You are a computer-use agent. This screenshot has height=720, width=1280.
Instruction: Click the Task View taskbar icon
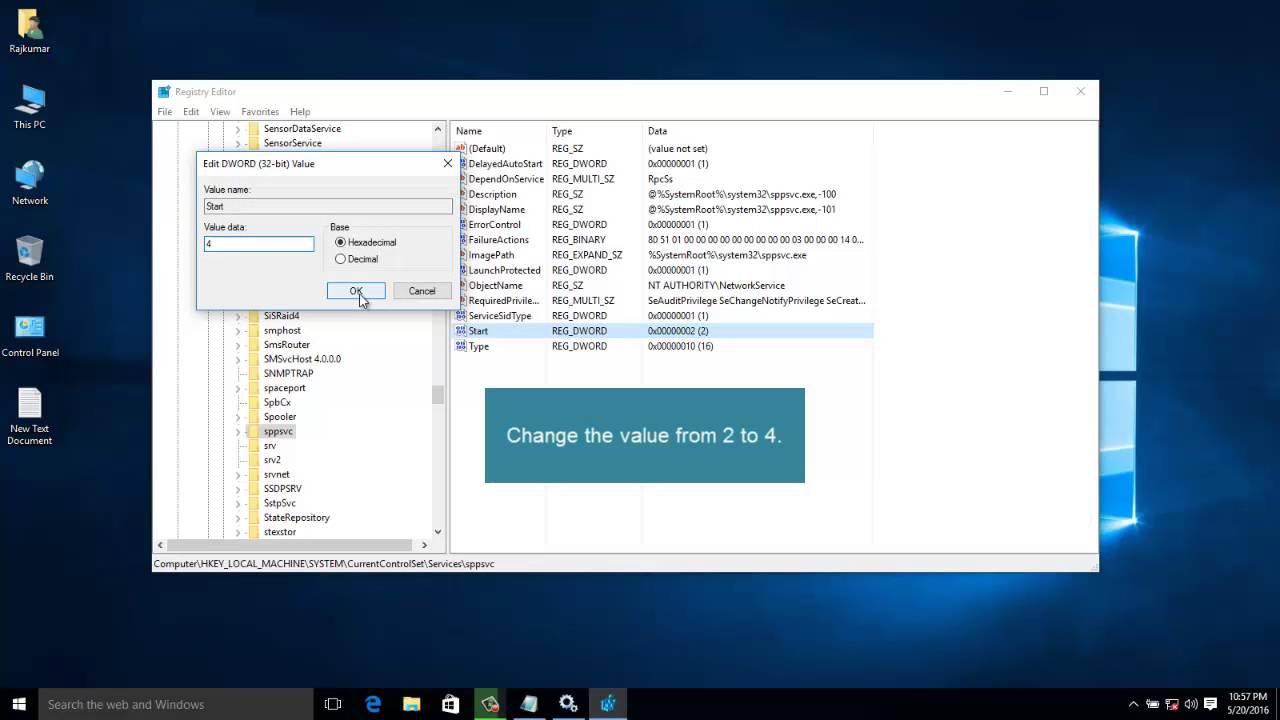point(333,704)
